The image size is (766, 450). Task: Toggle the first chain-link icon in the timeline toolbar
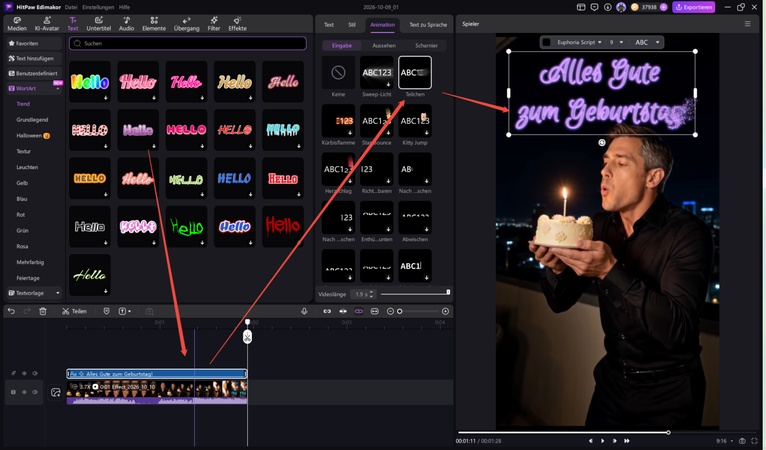point(327,311)
